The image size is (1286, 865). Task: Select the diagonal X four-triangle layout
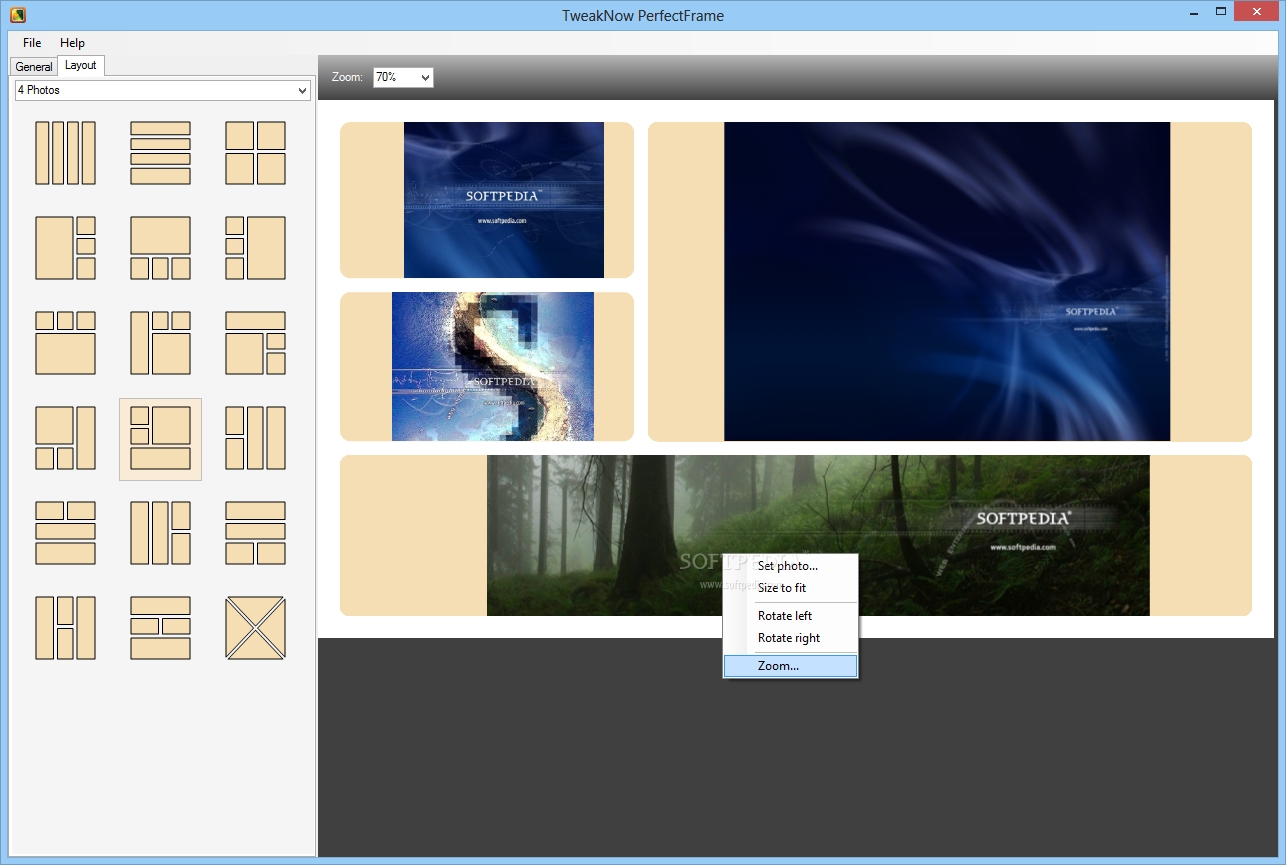(255, 628)
